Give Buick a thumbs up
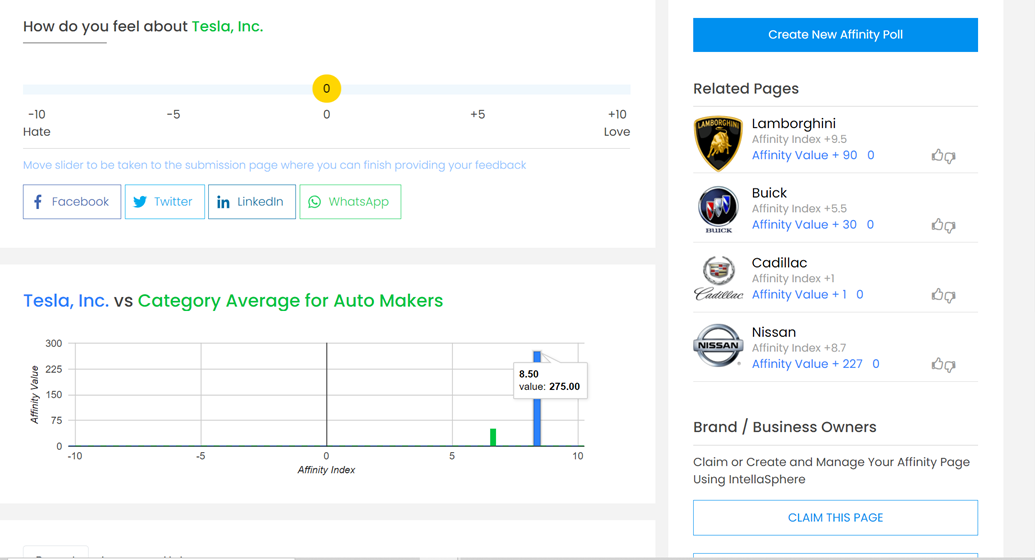This screenshot has width=1035, height=560. 937,225
